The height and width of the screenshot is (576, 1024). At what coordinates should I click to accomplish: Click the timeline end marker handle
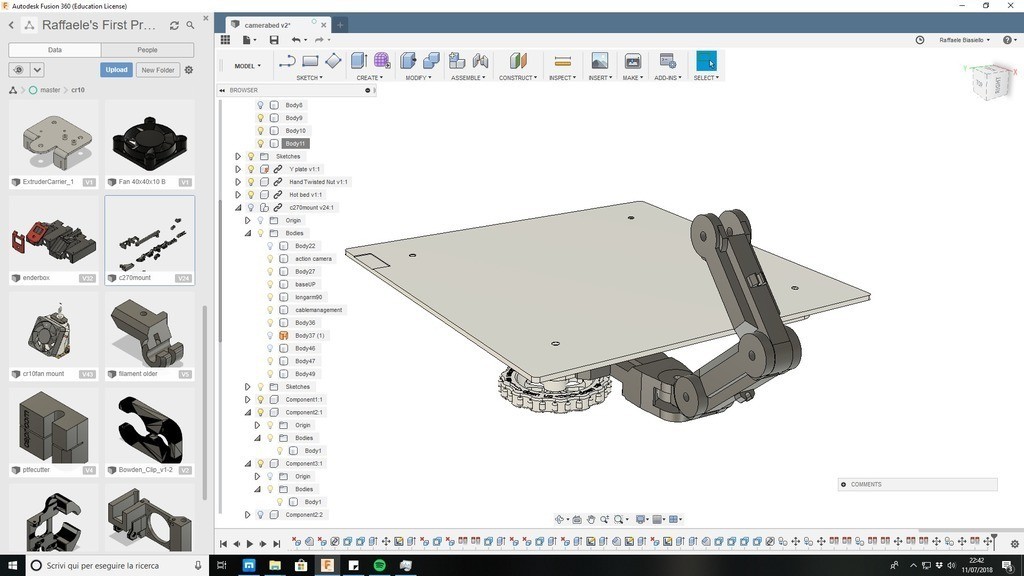coord(993,539)
